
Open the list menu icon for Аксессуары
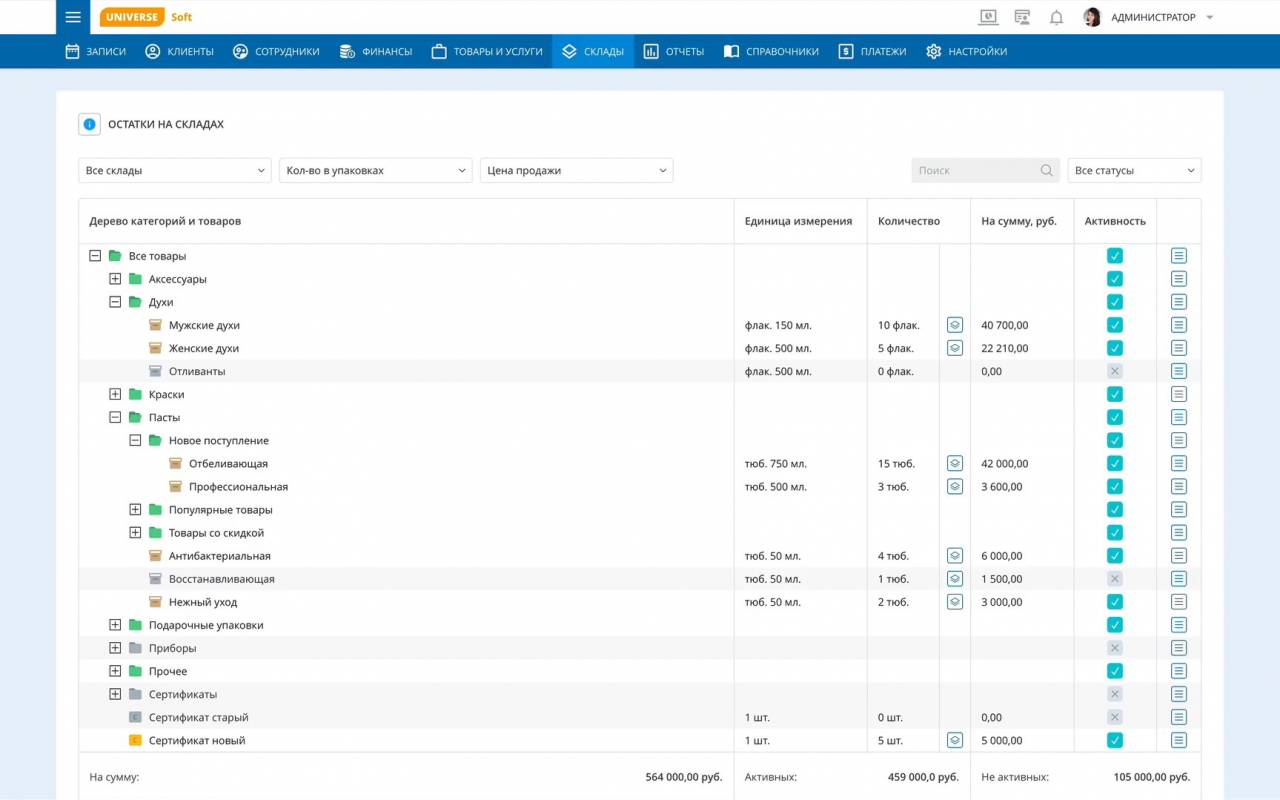tap(1179, 279)
